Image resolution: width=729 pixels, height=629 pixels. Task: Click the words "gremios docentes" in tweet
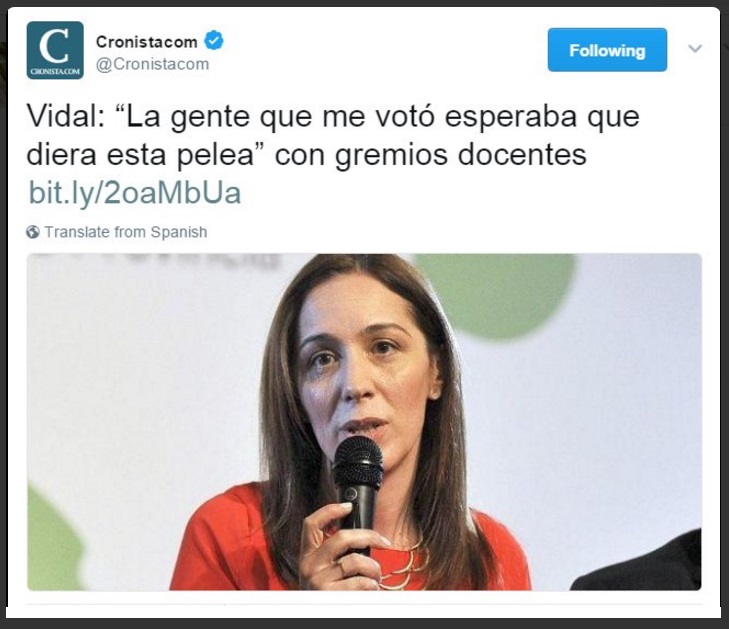(461, 155)
